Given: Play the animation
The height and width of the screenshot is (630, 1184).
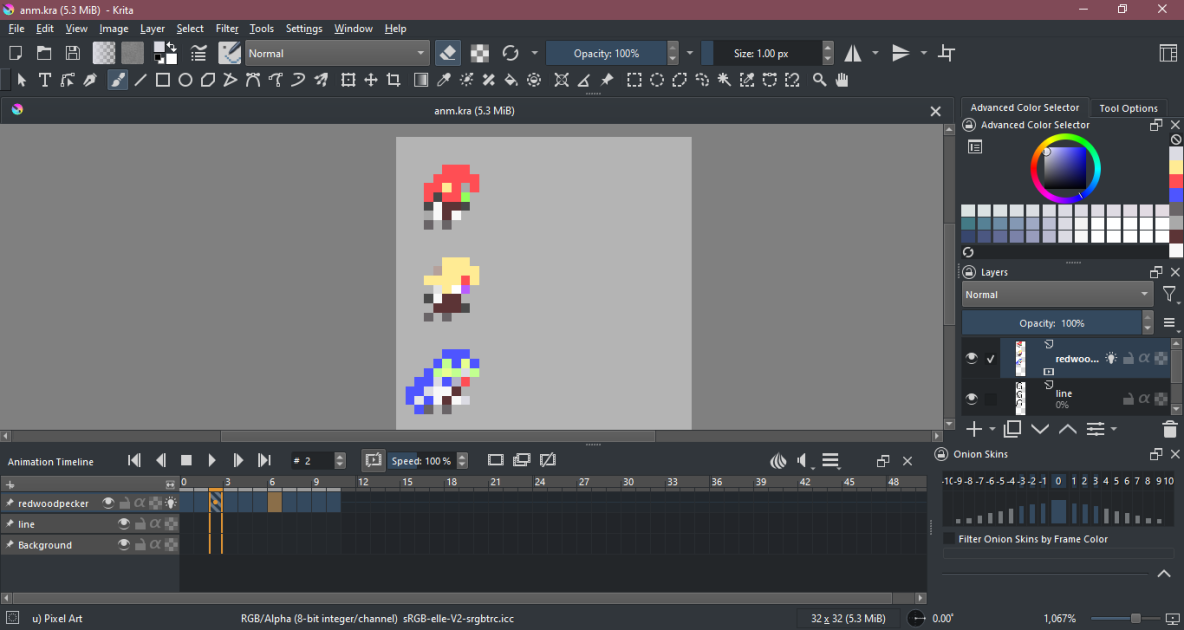Looking at the screenshot, I should click(x=212, y=460).
